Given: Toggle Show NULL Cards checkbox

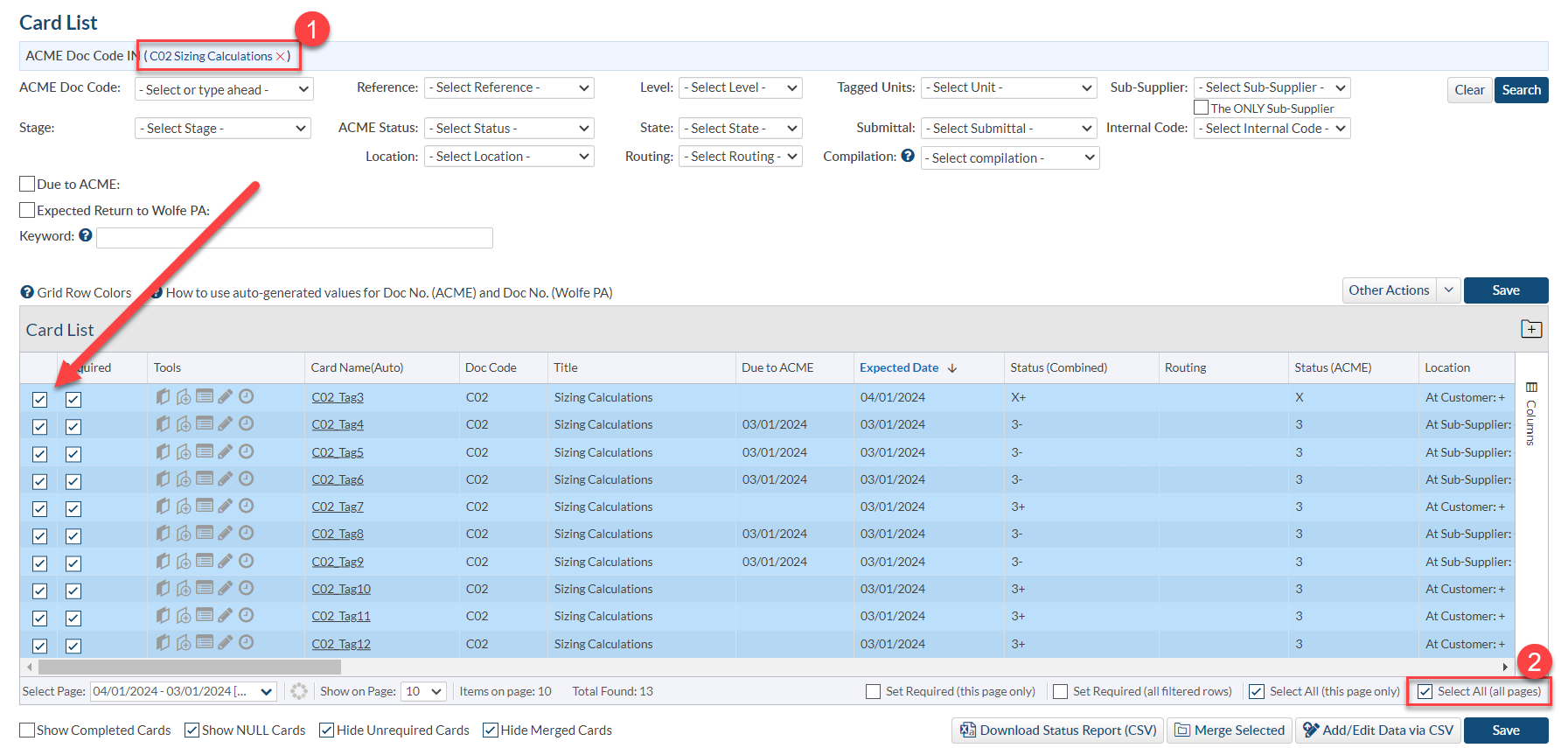Looking at the screenshot, I should click(192, 730).
